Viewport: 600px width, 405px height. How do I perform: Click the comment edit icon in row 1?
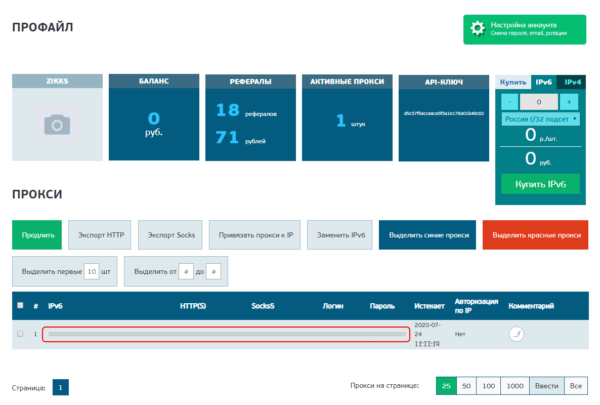click(516, 334)
